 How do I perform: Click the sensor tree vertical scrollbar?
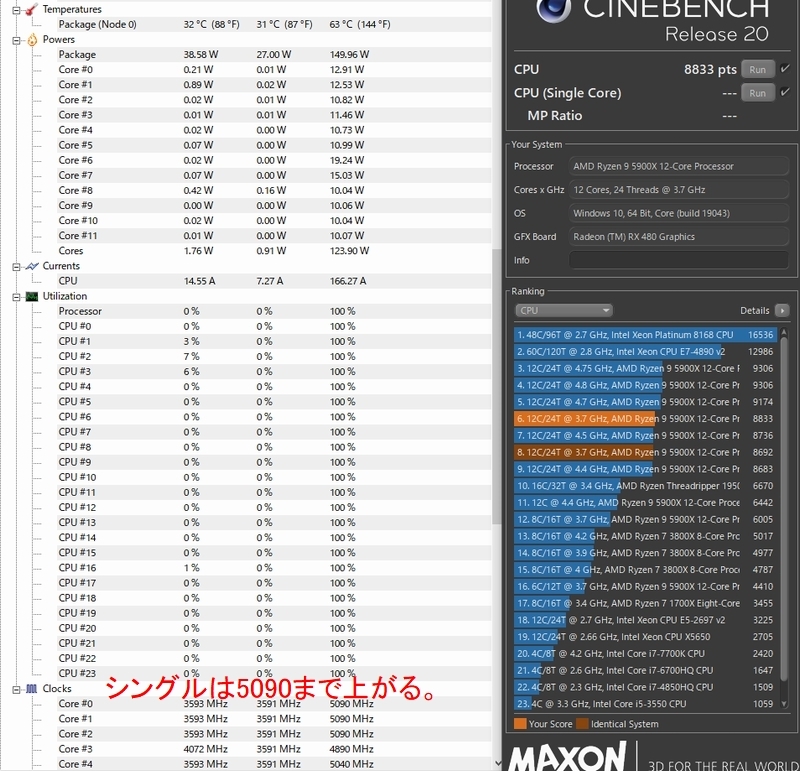pyautogui.click(x=496, y=386)
